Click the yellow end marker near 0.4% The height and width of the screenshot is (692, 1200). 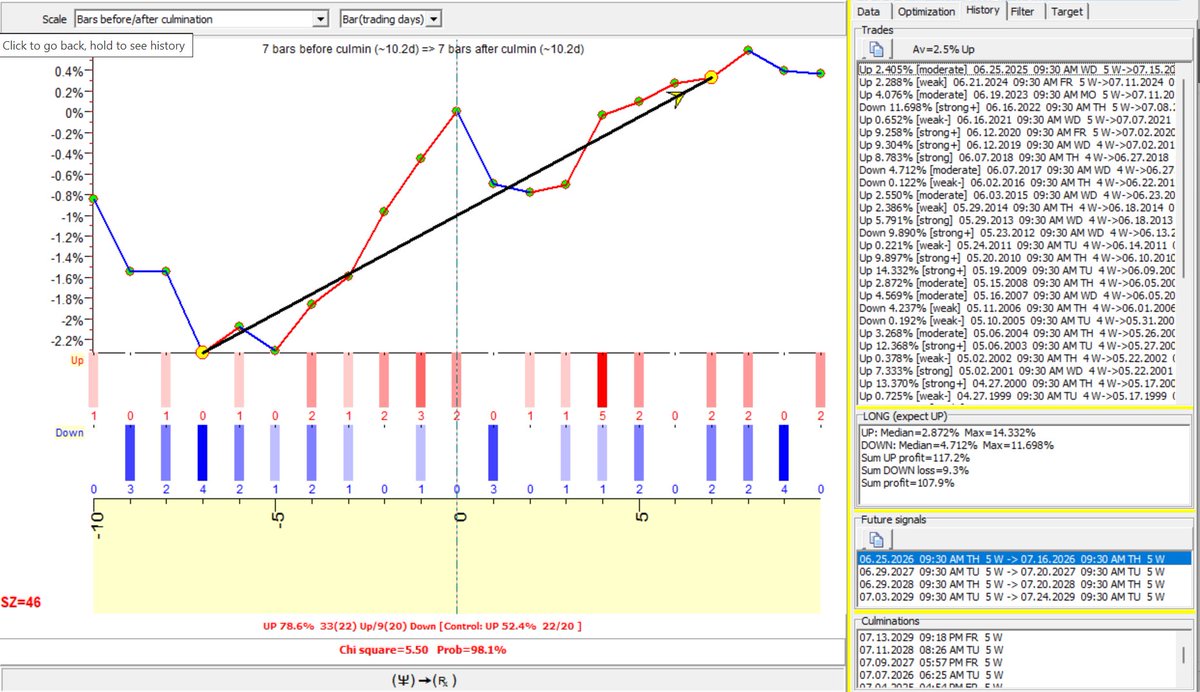711,76
